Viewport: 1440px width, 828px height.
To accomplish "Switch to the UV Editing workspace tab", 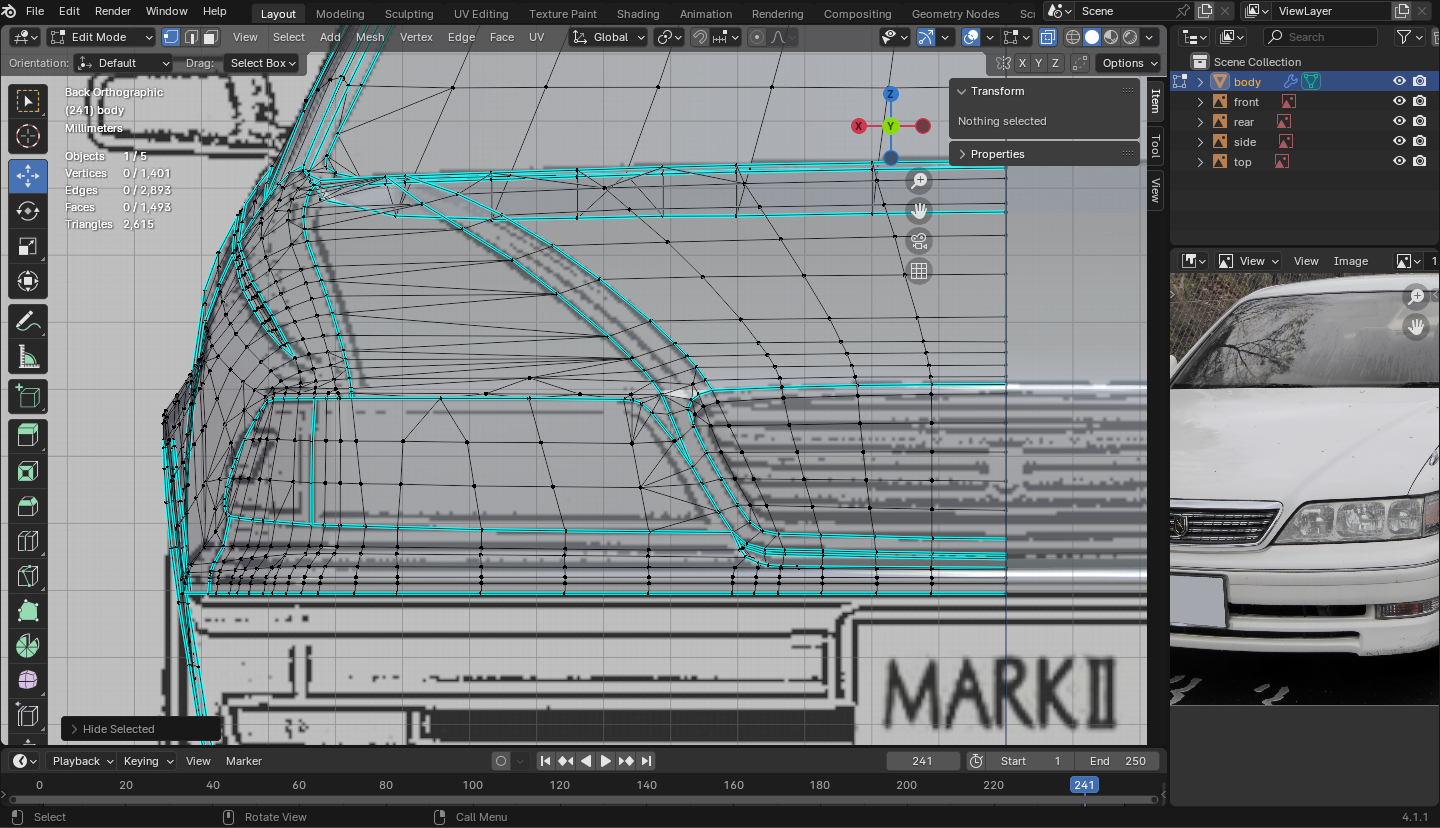I will click(x=481, y=14).
